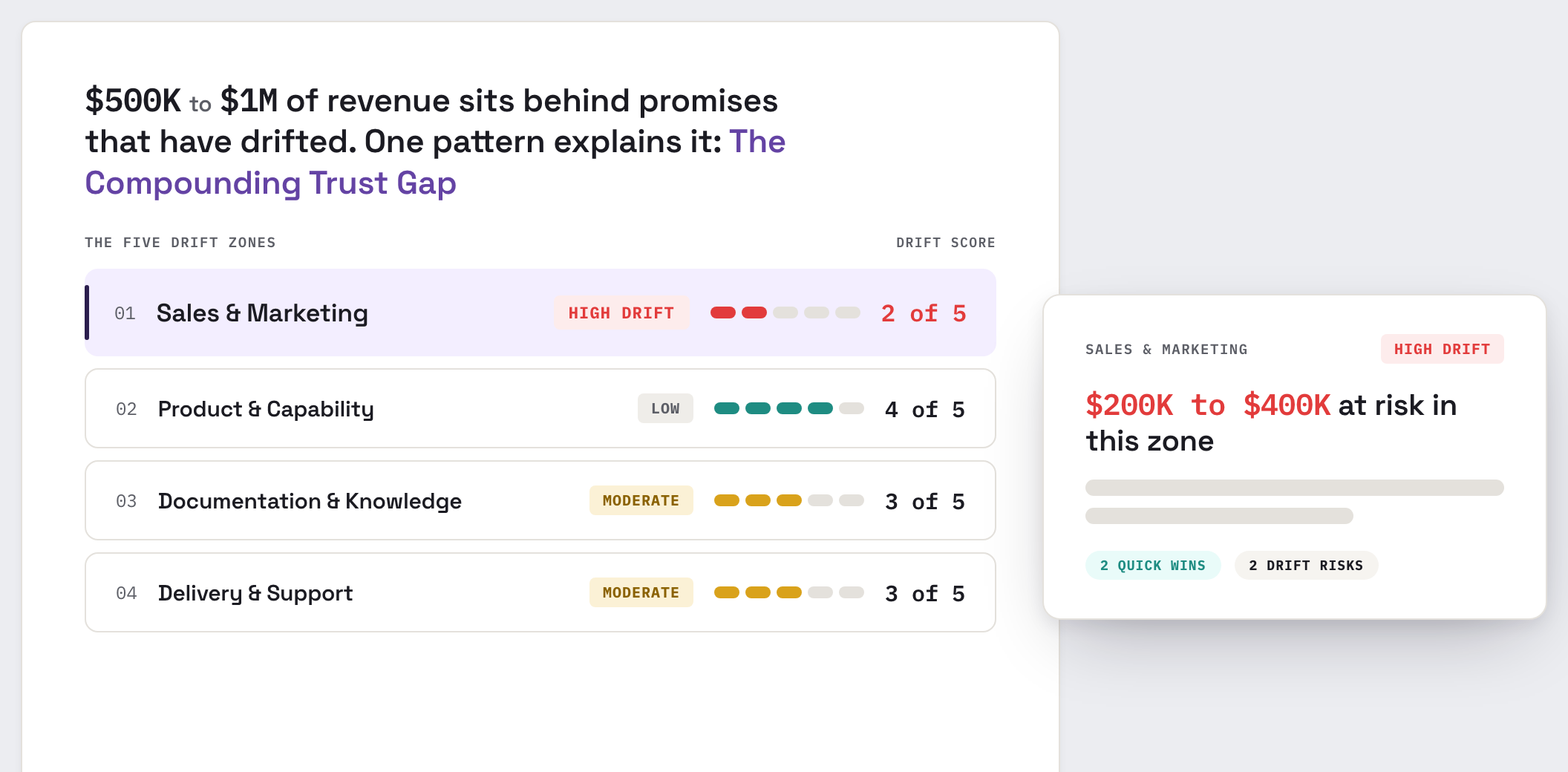Click HIGH DRIFT badge in Sales row
Viewport: 1568px width, 772px height.
621,313
